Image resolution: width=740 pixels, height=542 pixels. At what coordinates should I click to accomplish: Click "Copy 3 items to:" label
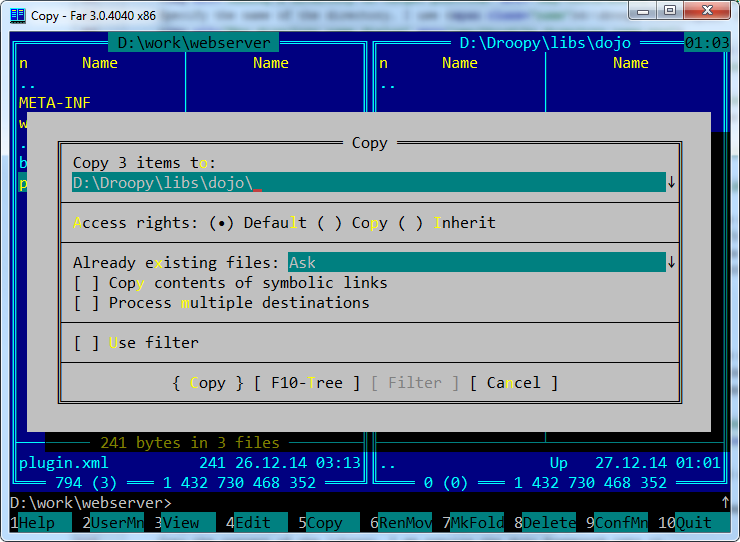click(x=144, y=163)
